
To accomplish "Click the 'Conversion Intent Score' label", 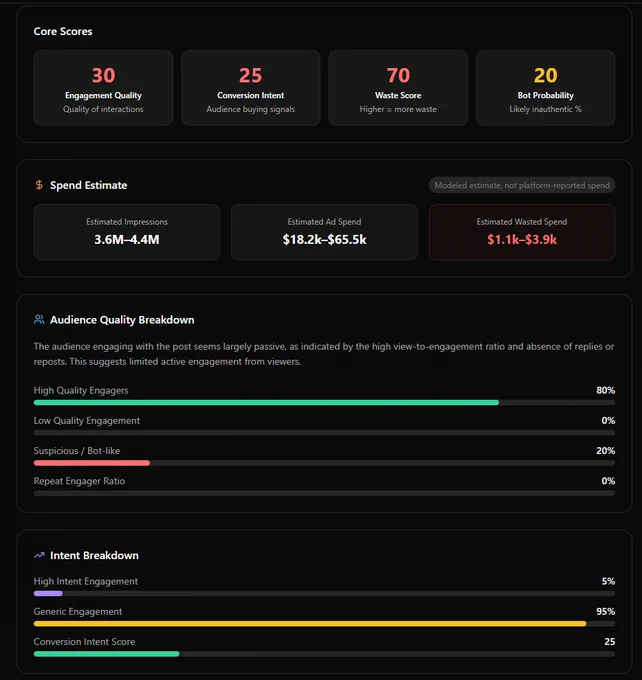I will click(x=85, y=641).
